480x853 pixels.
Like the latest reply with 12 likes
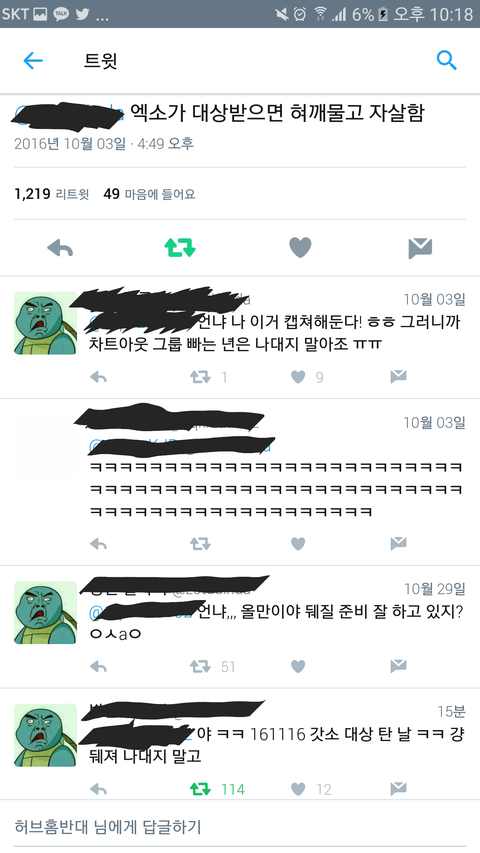(298, 789)
